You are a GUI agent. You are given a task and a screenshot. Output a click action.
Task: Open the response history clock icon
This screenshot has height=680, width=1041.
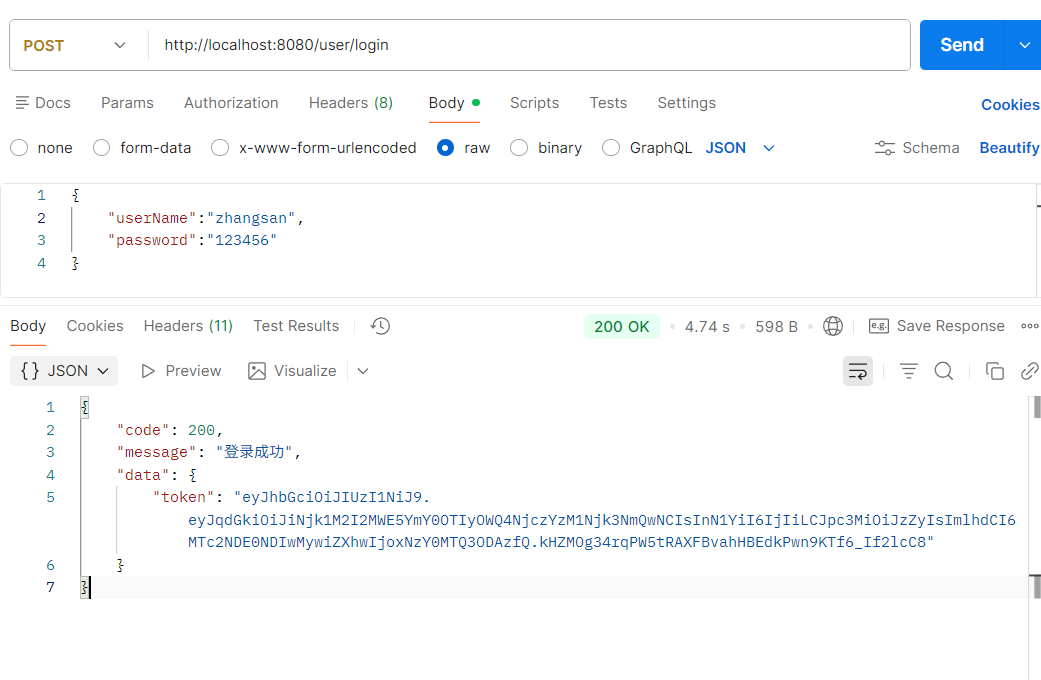click(380, 326)
